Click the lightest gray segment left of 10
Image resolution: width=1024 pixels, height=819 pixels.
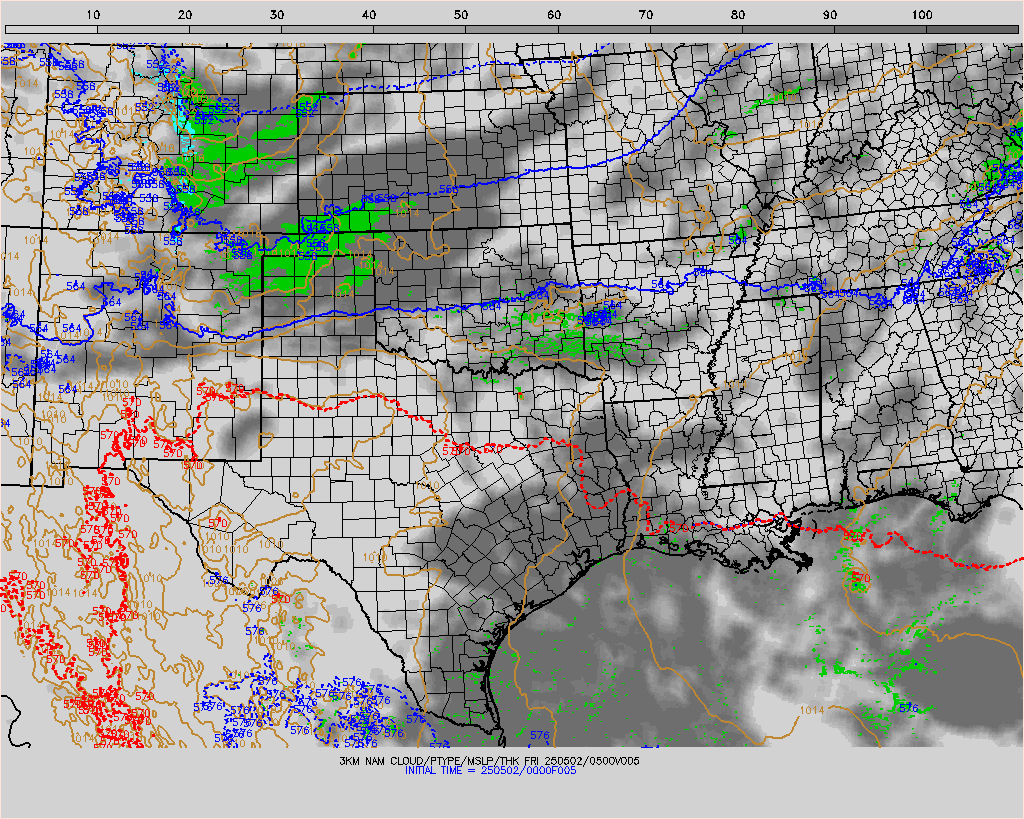[x=51, y=29]
